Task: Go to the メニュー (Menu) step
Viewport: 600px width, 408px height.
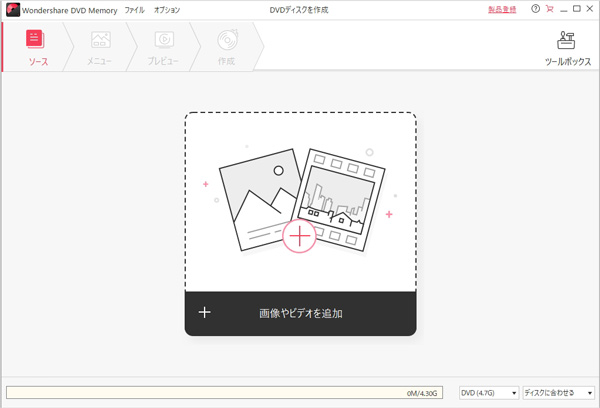Action: pos(100,46)
